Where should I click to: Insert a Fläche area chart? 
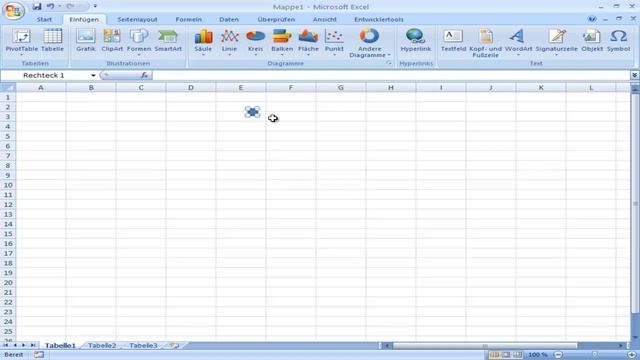point(308,41)
